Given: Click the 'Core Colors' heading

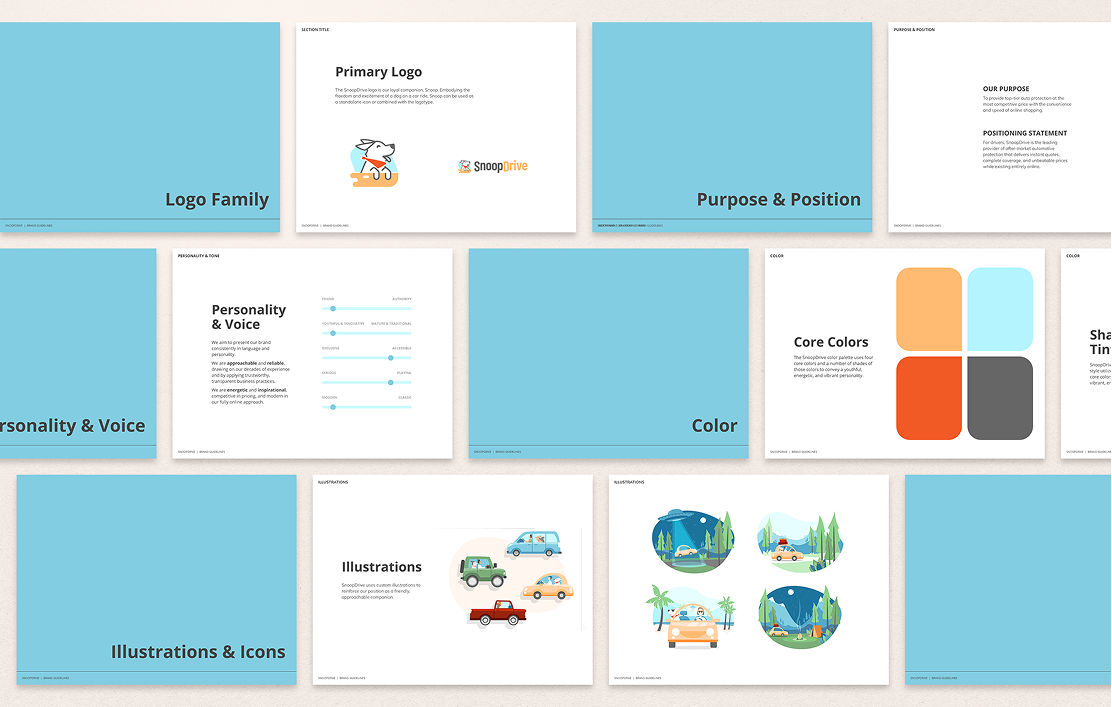Looking at the screenshot, I should [830, 342].
